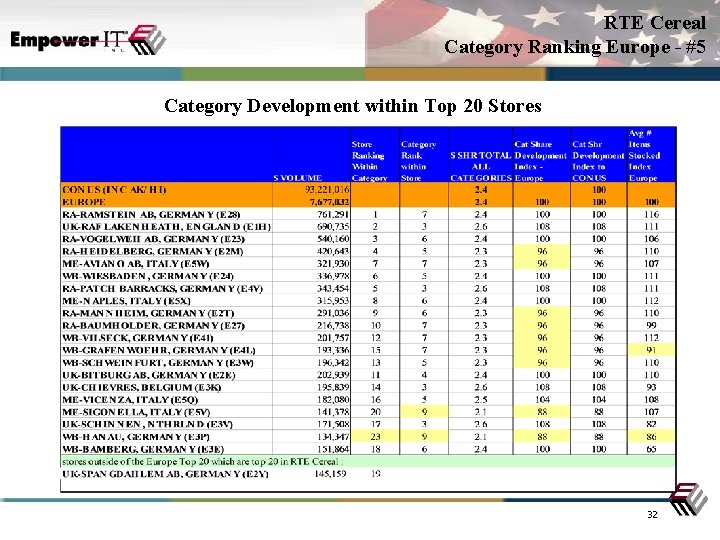
Task: Click Vogelweh volume value 540,160
Action: [x=333, y=239]
